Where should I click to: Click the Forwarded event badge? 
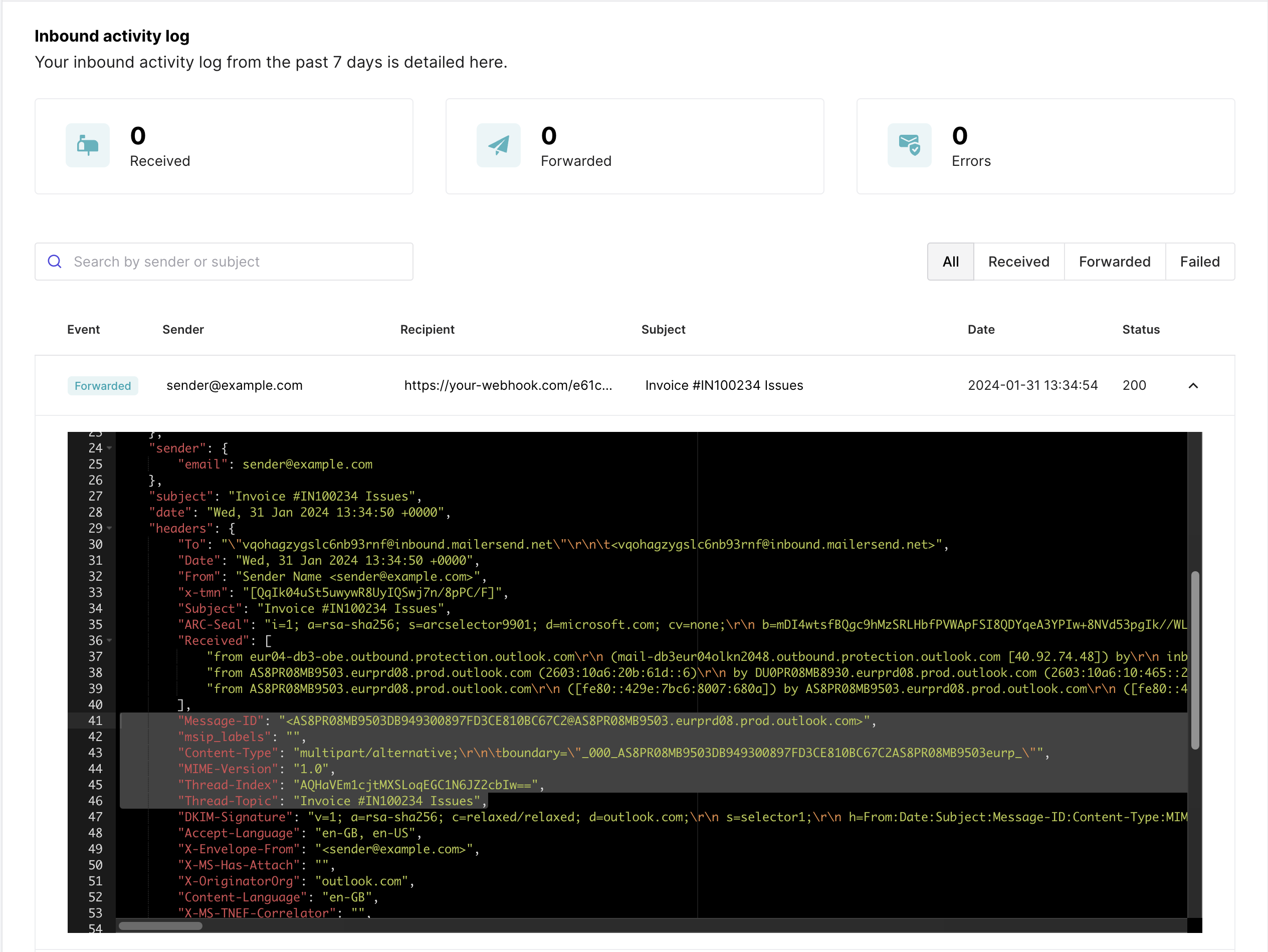tap(103, 386)
